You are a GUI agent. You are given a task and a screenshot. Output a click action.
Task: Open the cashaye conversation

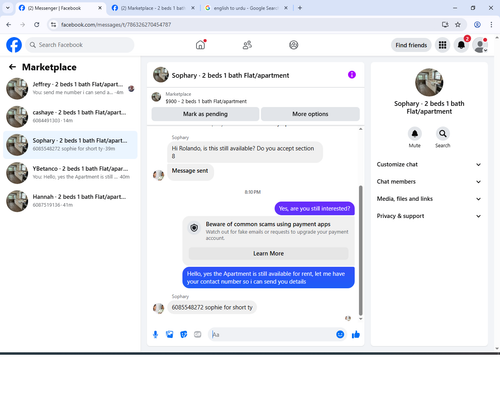click(x=70, y=117)
